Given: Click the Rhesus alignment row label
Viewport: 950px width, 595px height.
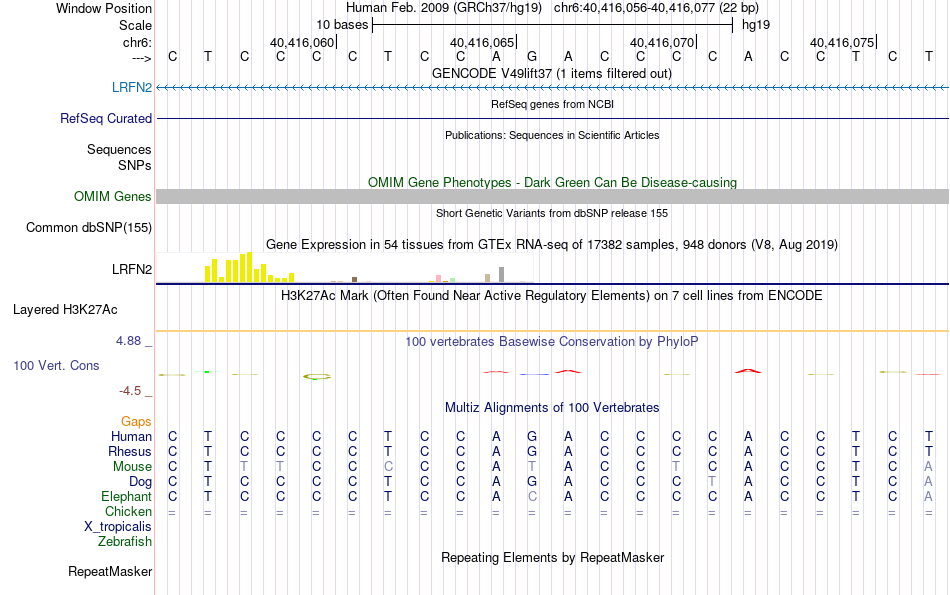Looking at the screenshot, I should point(130,451).
